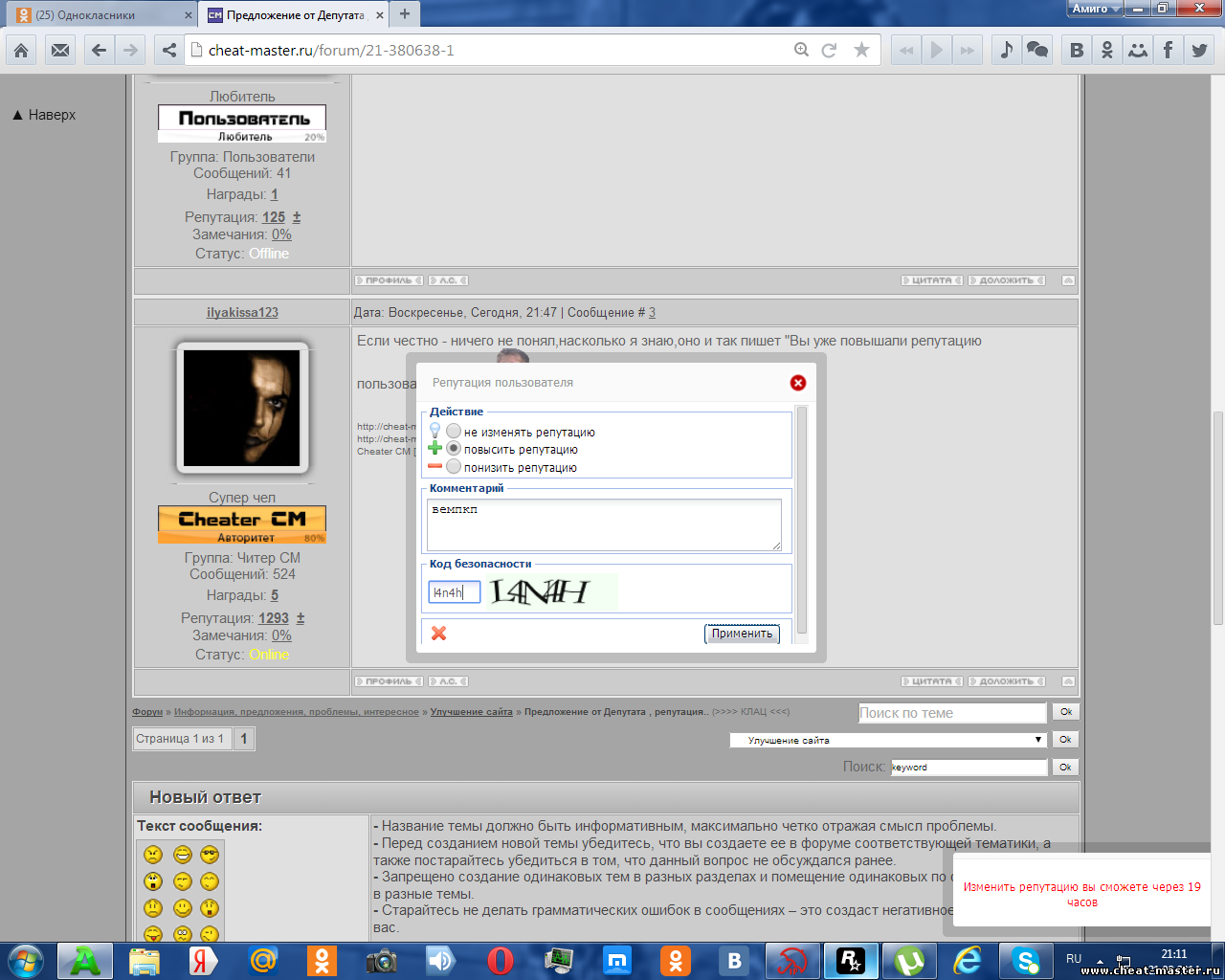Select 'понизить репутацию' radio button
Screen dimensions: 1225x980
(454, 467)
